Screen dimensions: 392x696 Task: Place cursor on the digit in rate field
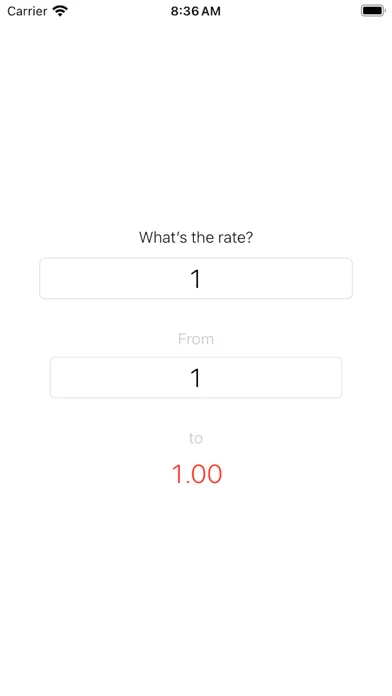(196, 279)
